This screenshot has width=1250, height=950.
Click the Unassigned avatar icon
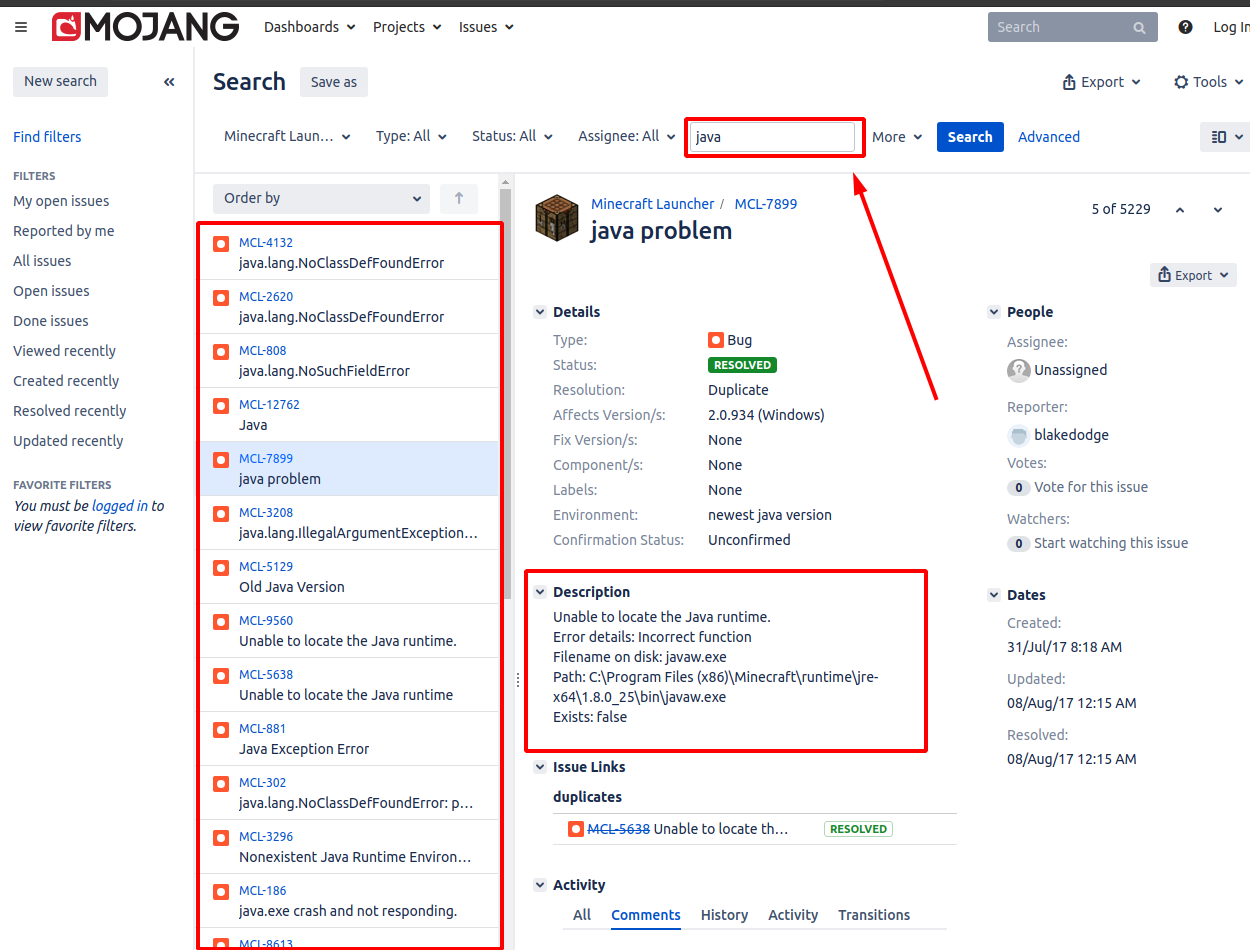[1018, 370]
